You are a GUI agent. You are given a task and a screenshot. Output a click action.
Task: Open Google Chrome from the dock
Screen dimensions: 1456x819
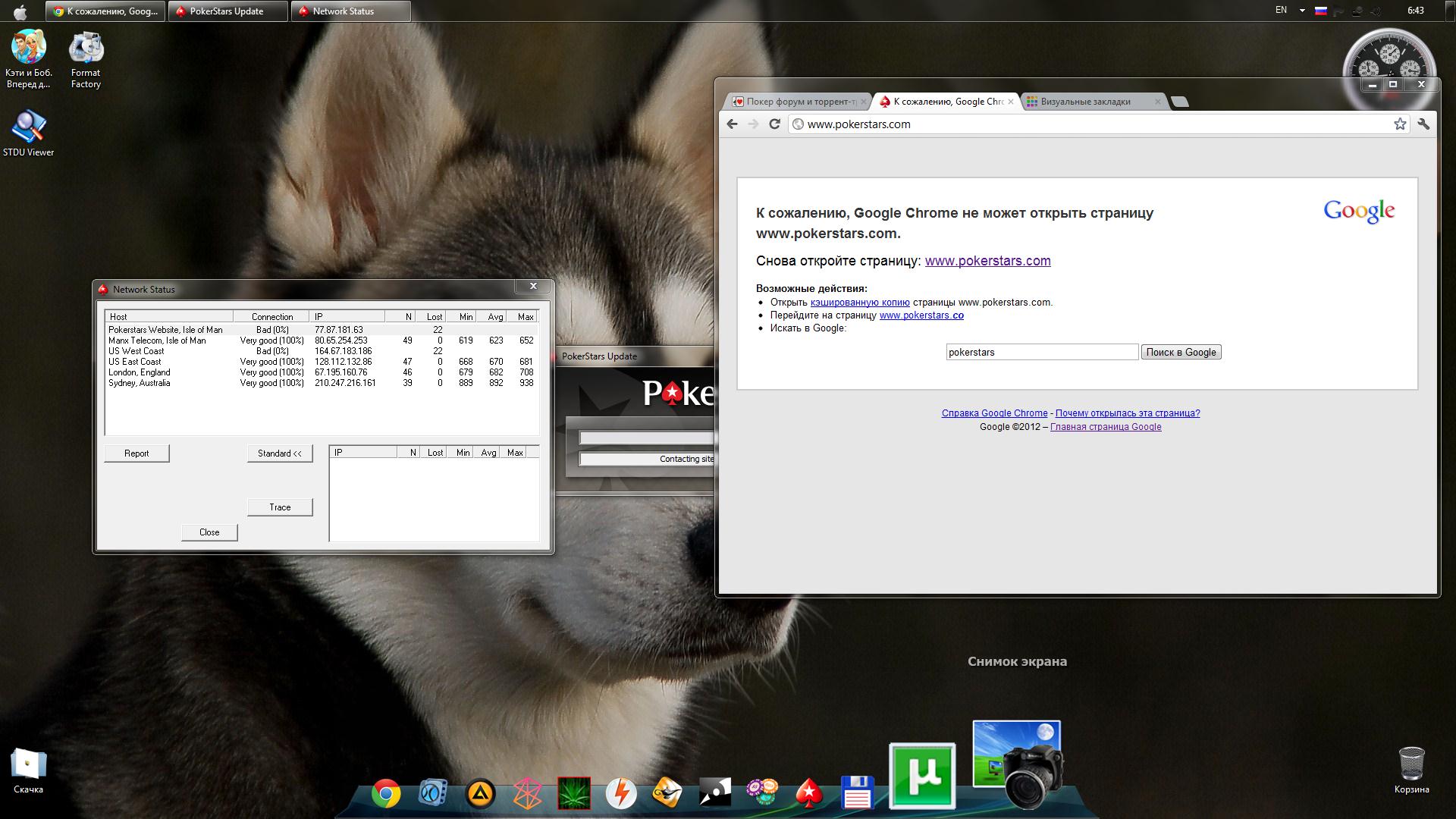click(x=386, y=794)
